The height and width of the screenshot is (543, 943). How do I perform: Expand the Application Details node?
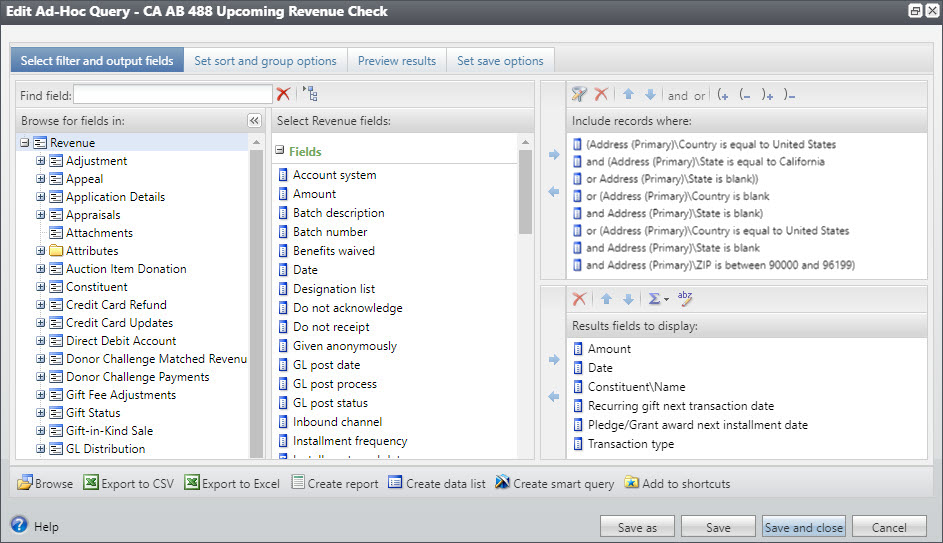point(40,197)
